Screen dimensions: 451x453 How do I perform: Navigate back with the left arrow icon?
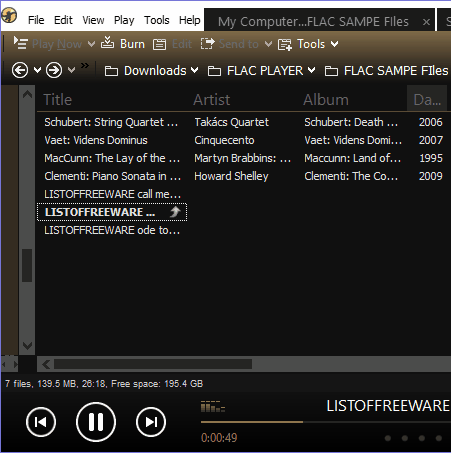click(x=20, y=70)
